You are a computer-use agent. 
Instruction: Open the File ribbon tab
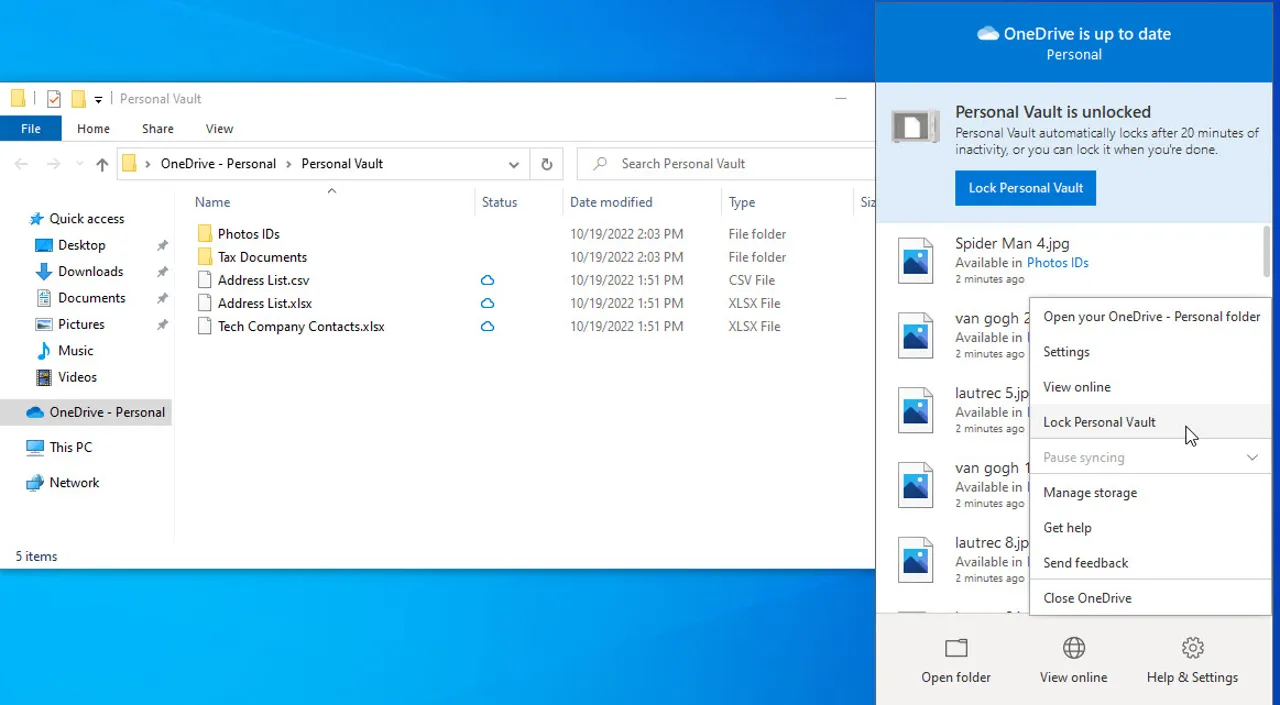(x=31, y=129)
